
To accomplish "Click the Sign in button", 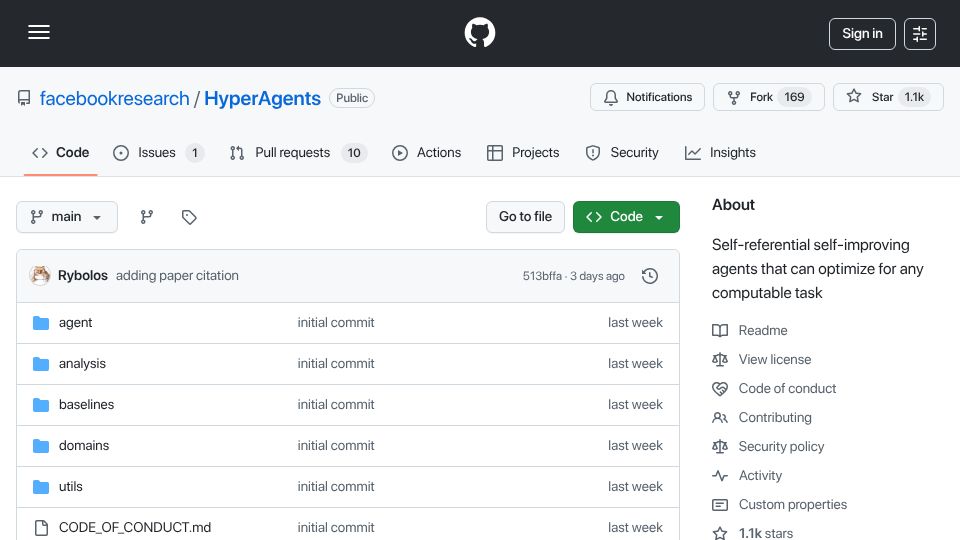I will coord(862,34).
